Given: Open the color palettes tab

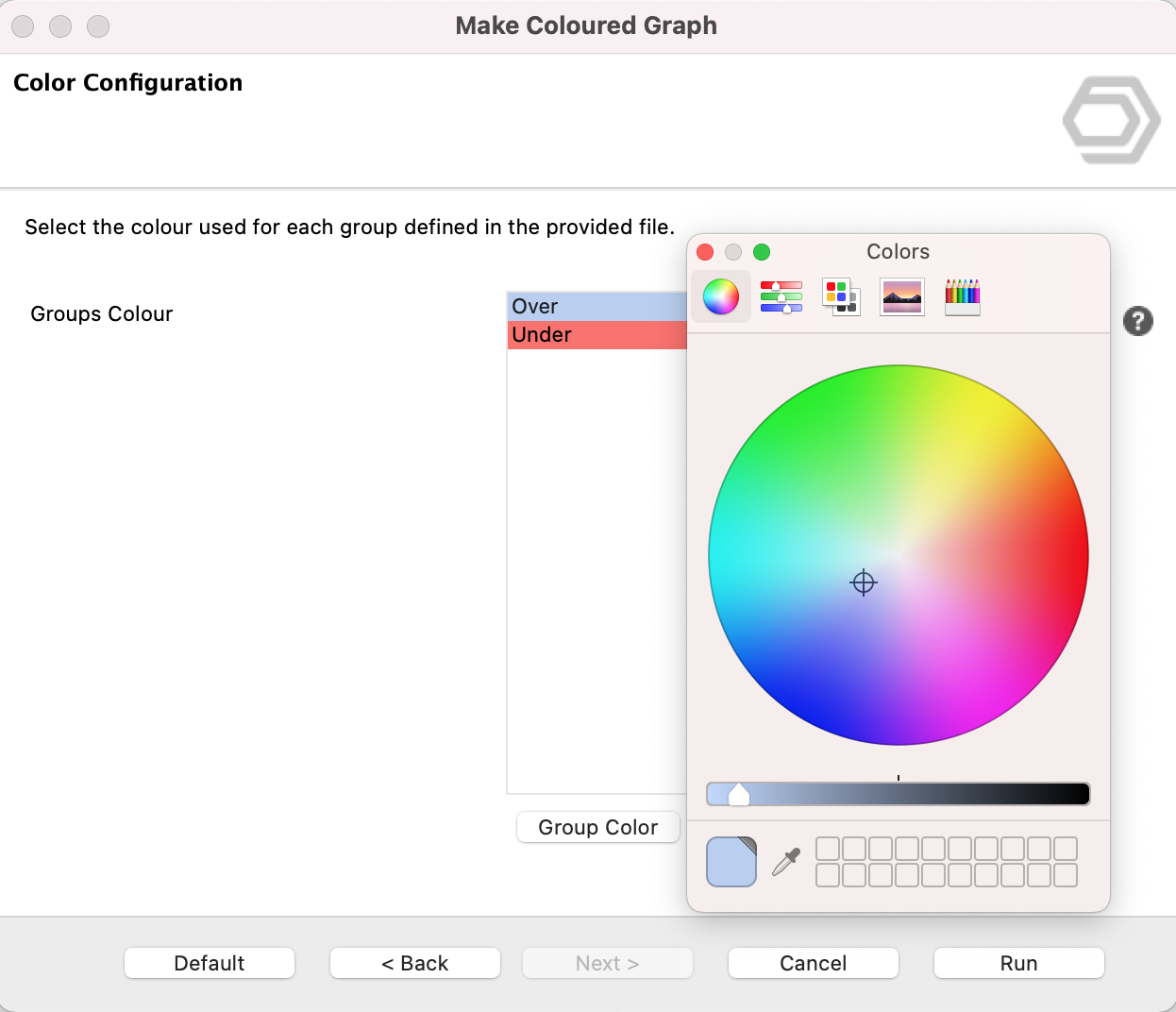Looking at the screenshot, I should [841, 297].
